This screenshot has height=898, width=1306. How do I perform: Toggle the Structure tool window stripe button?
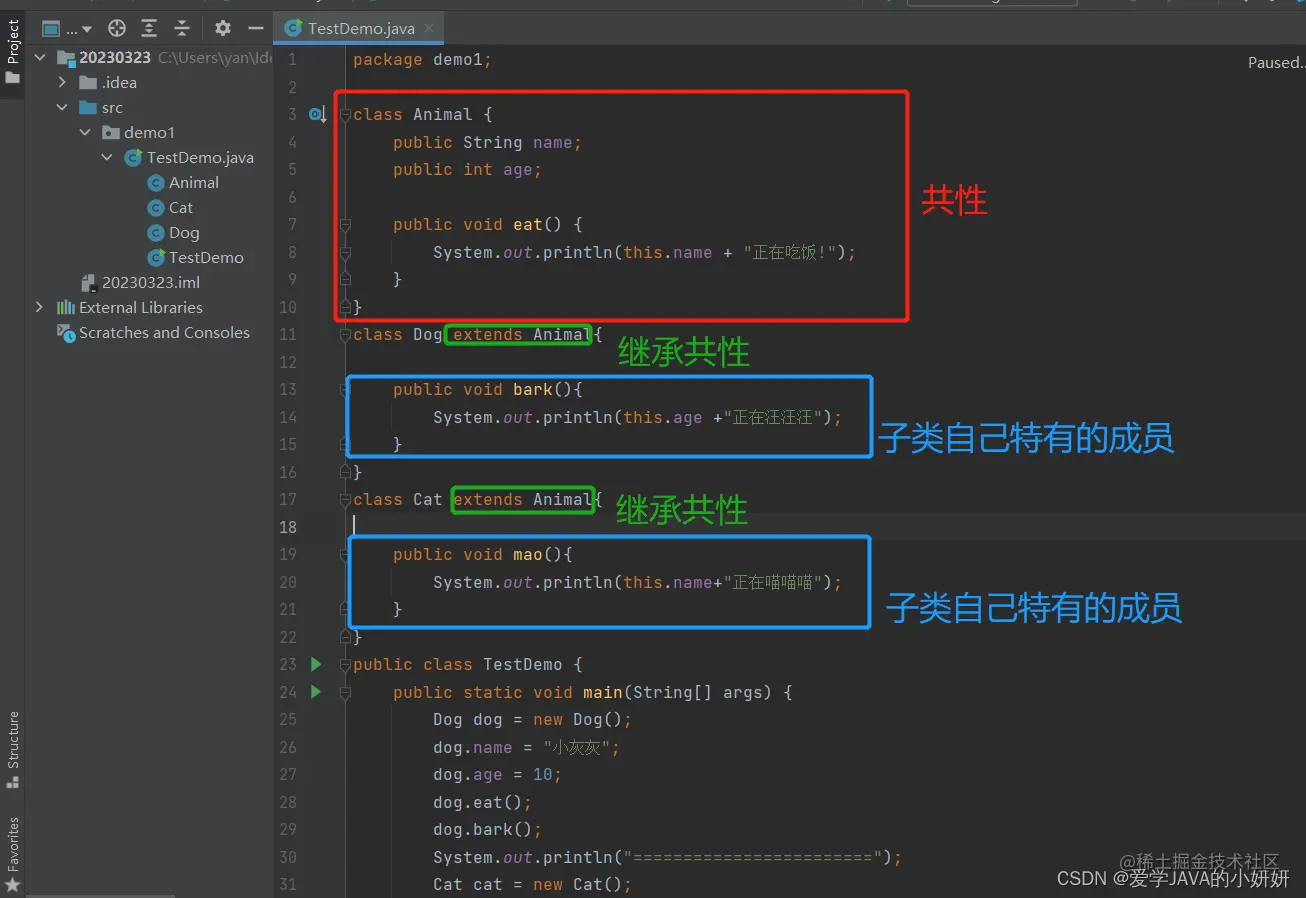point(13,750)
